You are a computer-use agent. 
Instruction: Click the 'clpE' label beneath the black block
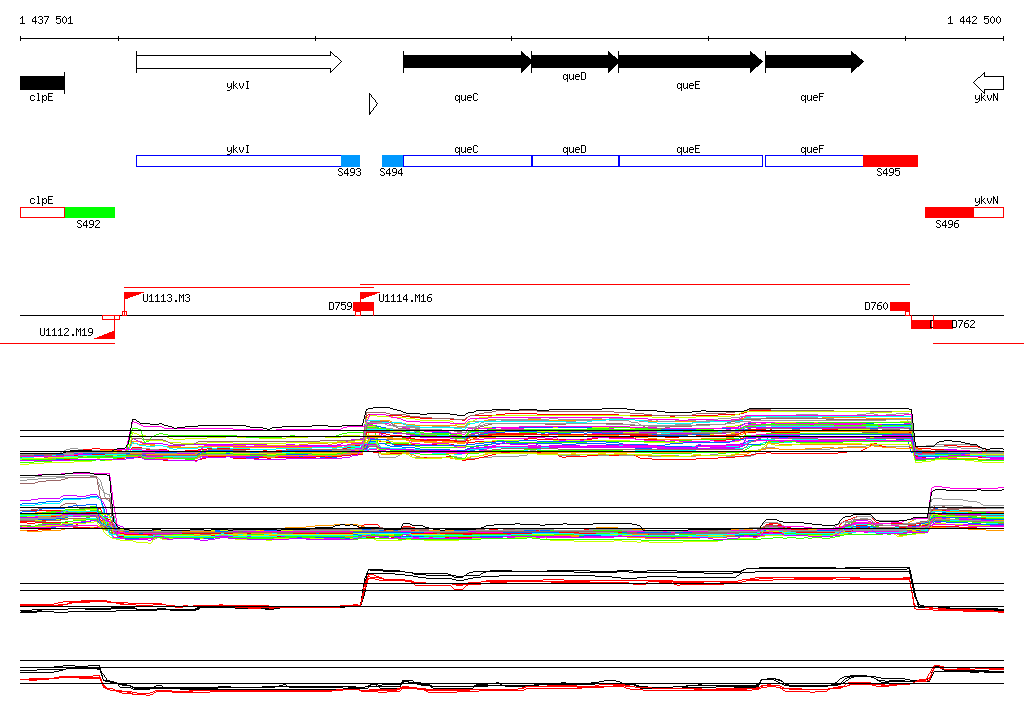41,97
